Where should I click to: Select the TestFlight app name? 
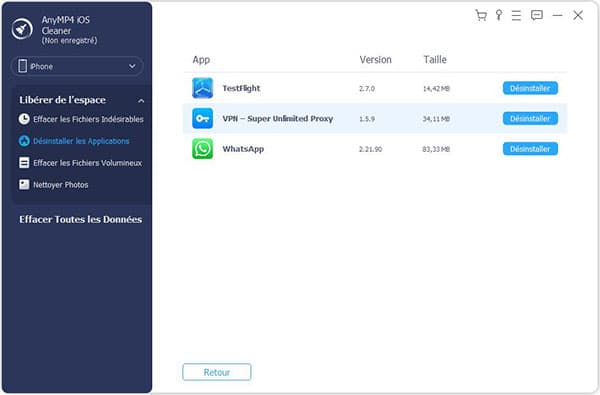click(241, 88)
